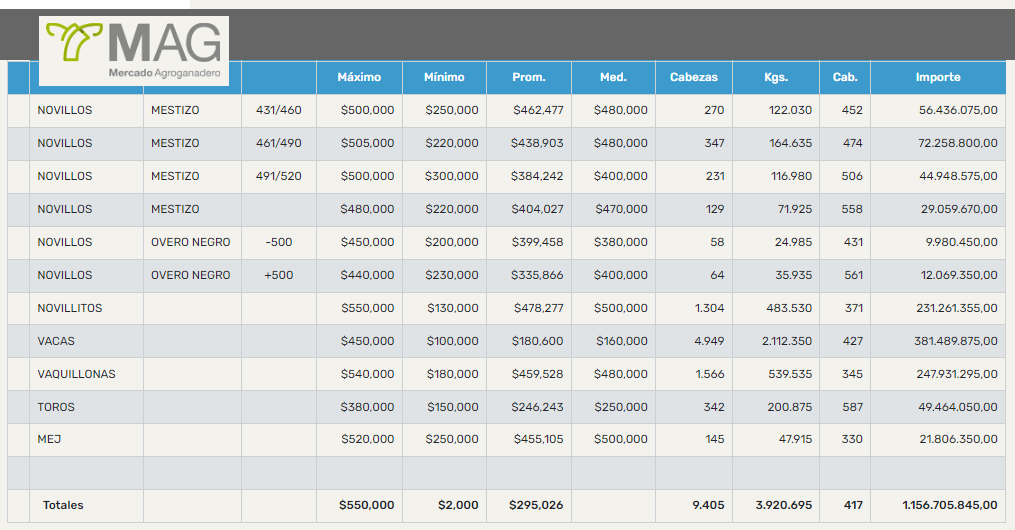Select the 431/460 weight range cell

(278, 110)
